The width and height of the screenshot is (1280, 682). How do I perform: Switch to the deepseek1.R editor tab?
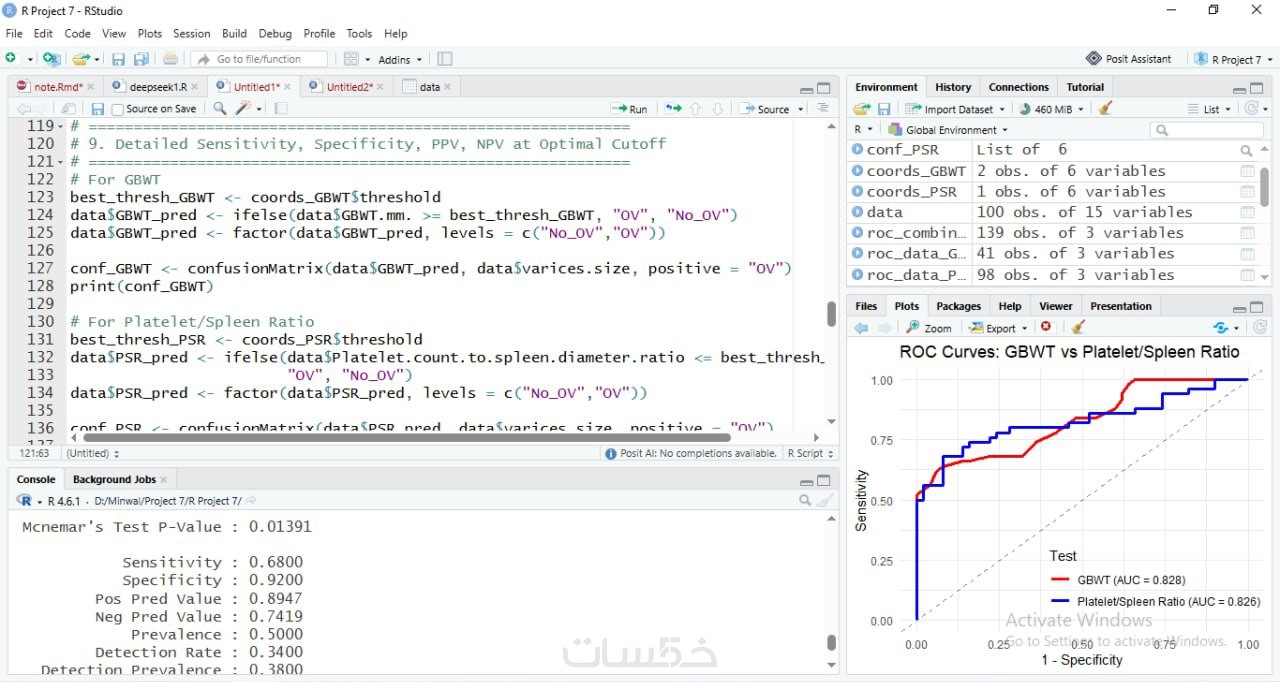pos(158,87)
